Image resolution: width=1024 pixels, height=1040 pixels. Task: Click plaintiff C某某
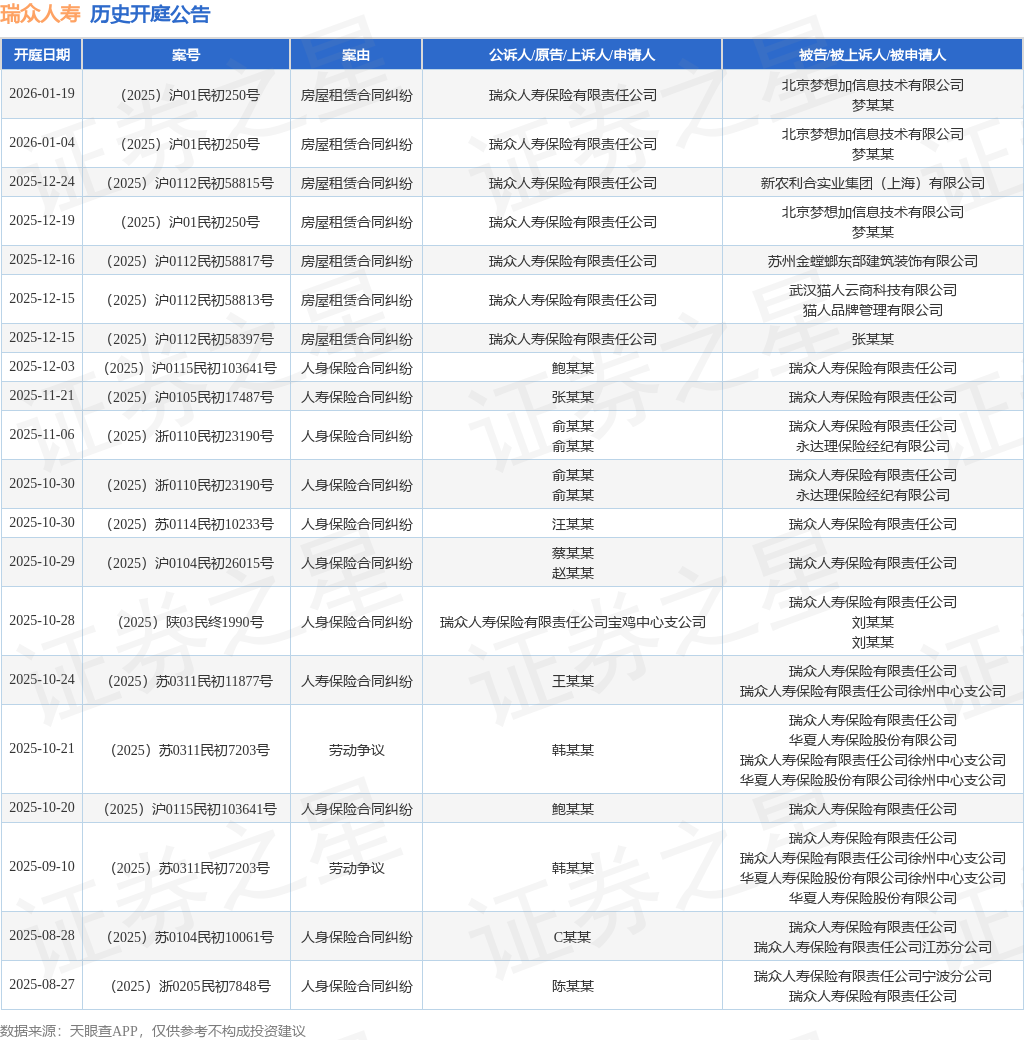572,938
